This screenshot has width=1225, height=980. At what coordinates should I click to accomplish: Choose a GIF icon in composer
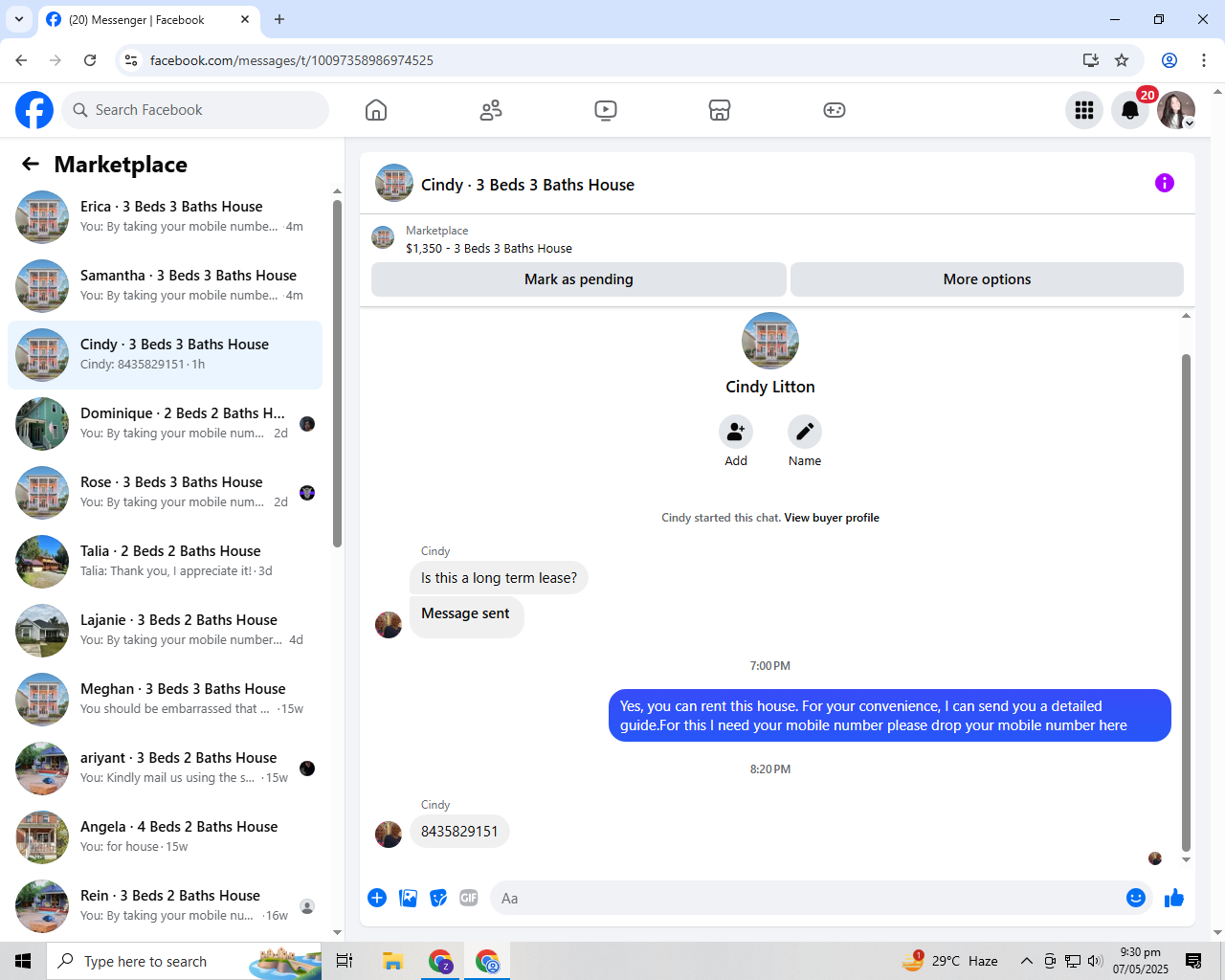[x=469, y=898]
